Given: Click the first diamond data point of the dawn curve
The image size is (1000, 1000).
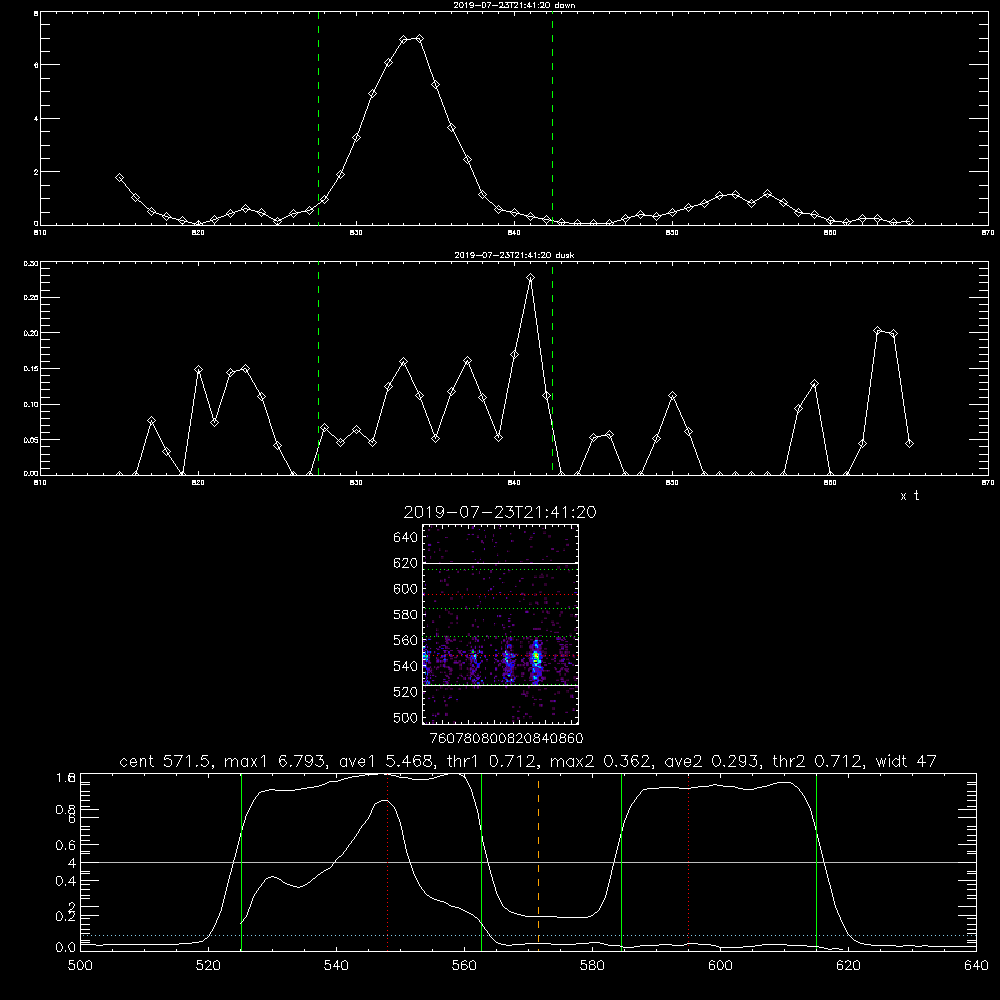Looking at the screenshot, I should (x=119, y=178).
